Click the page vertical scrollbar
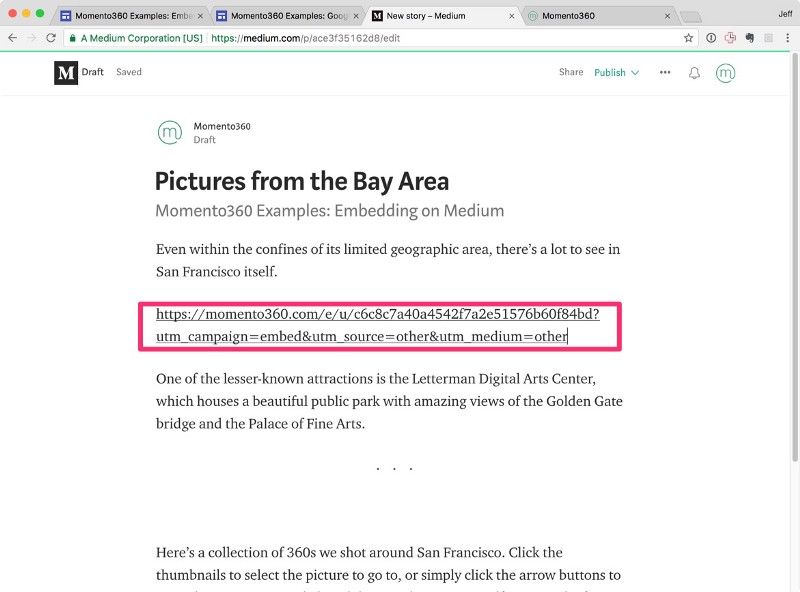The width and height of the screenshot is (800, 592). [x=795, y=255]
